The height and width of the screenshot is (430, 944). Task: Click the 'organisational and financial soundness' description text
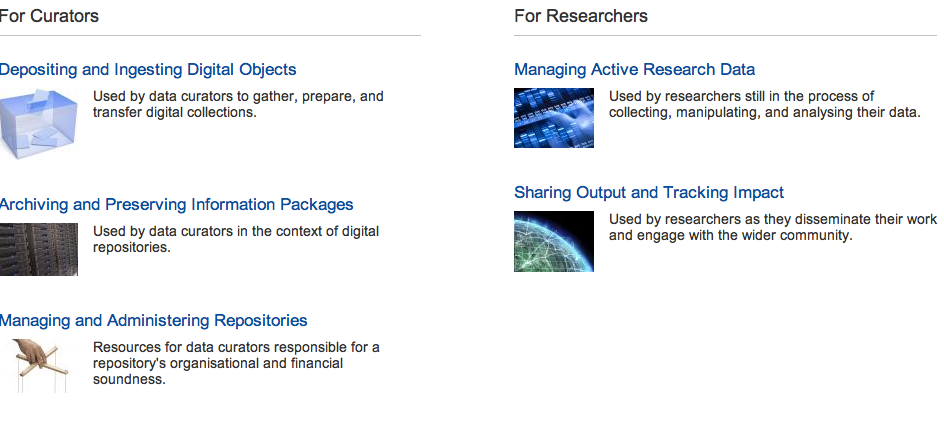(236, 363)
